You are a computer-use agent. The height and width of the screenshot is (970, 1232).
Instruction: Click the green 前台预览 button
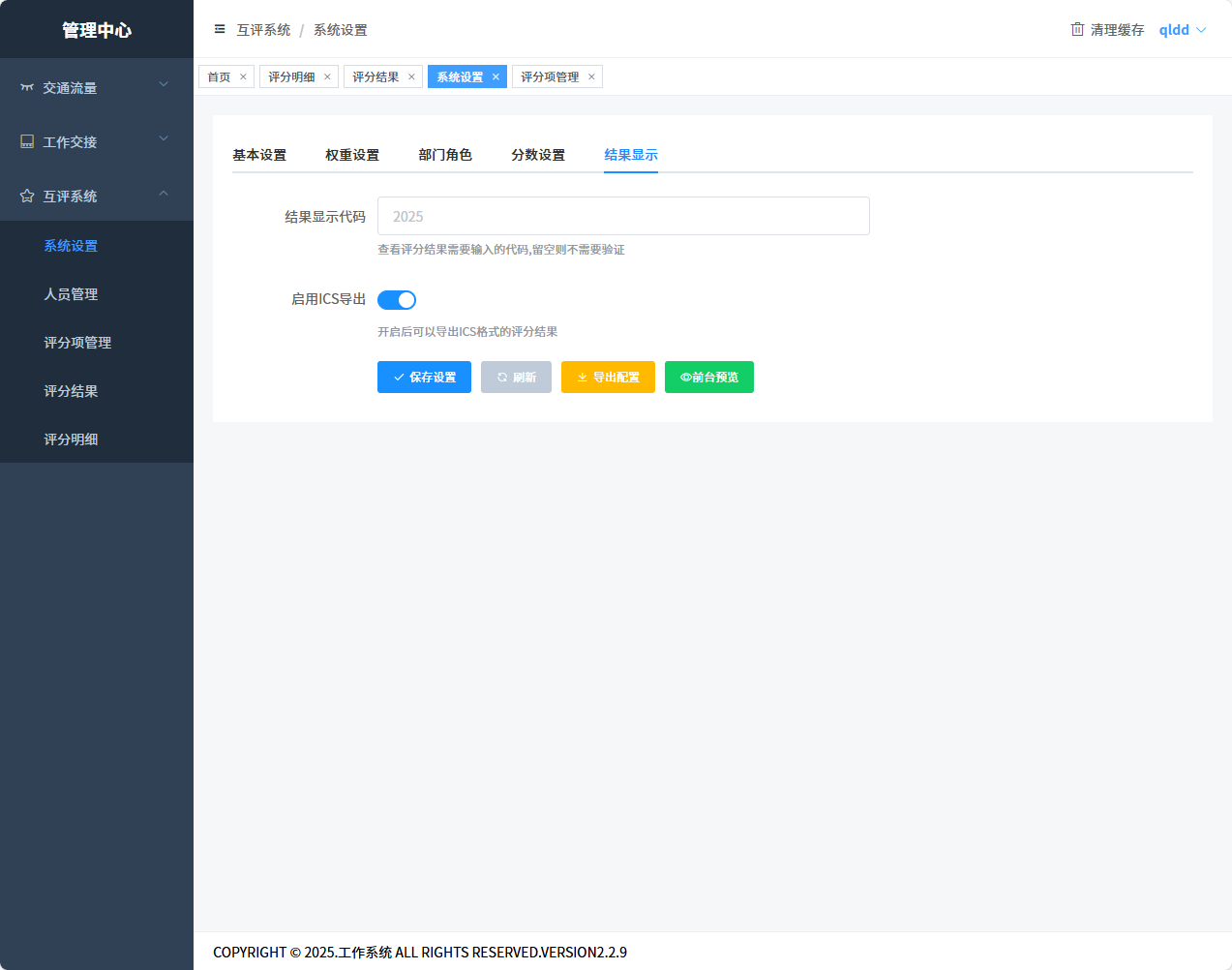point(709,378)
